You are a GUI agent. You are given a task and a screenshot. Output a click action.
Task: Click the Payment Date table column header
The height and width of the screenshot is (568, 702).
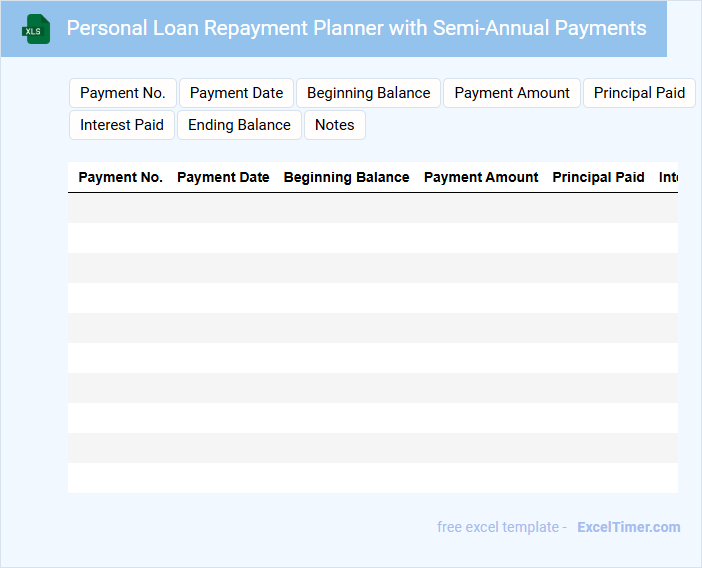(223, 177)
